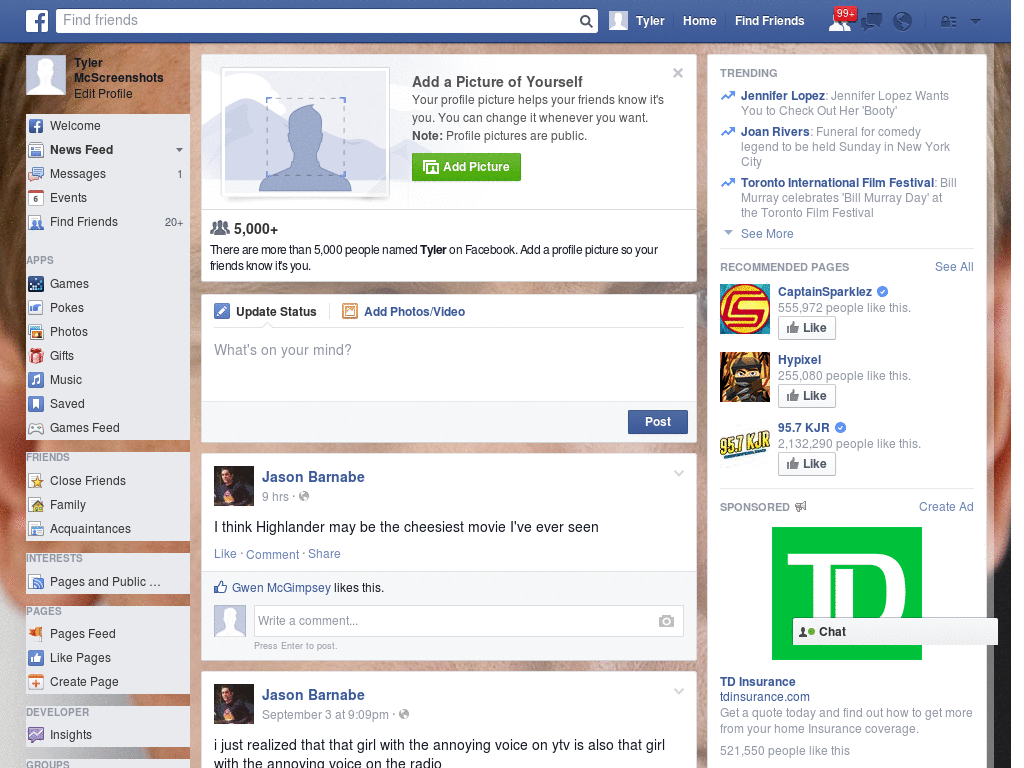Viewport: 1024px width, 768px height.
Task: Open the Photos icon in sidebar
Action: pos(36,332)
